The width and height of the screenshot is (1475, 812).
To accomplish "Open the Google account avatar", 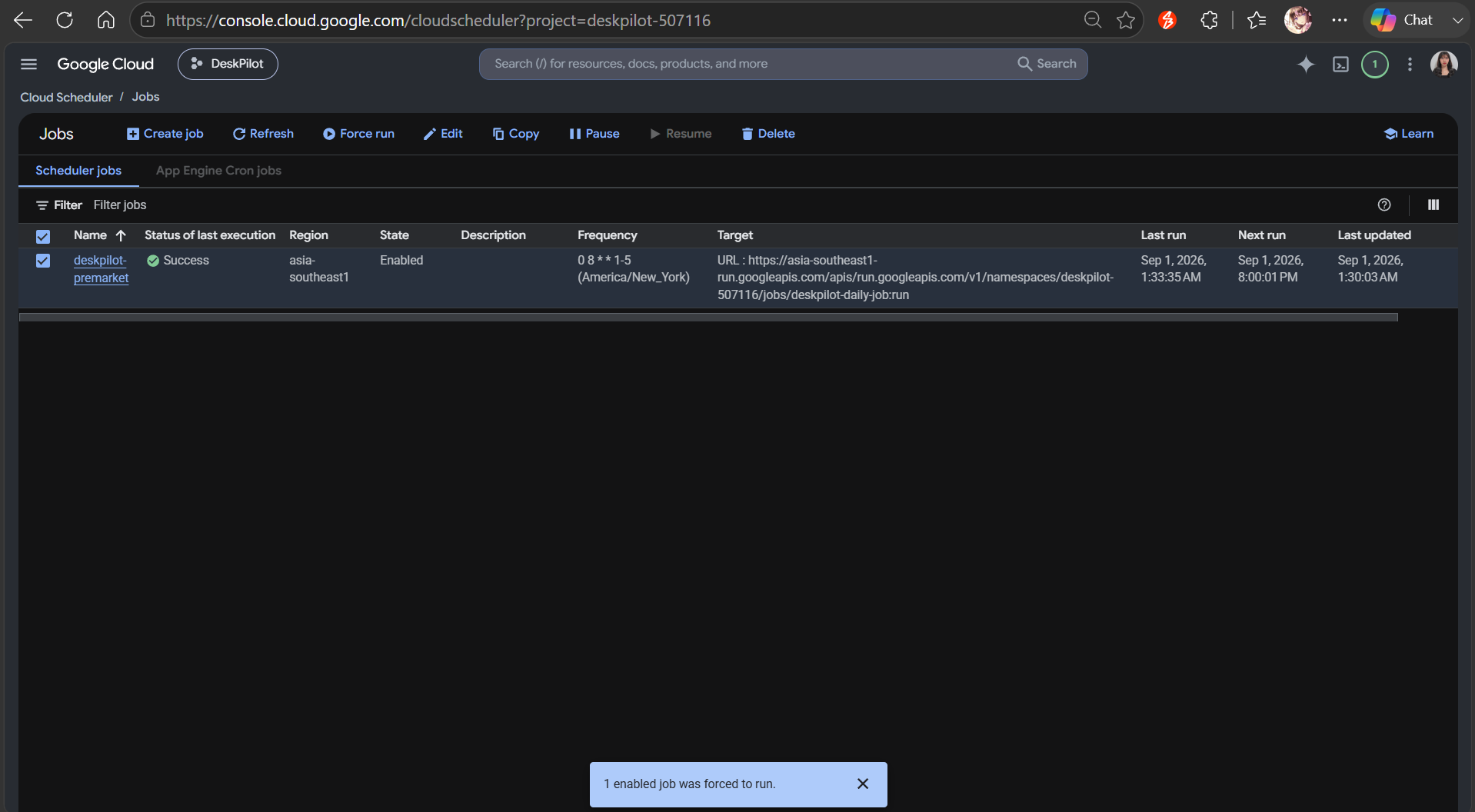I will (1443, 64).
